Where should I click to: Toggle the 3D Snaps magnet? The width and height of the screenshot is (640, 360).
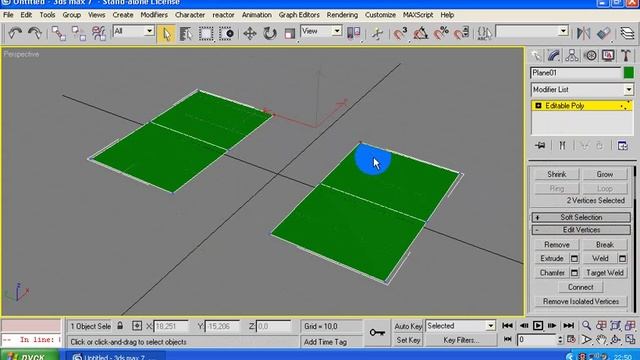[x=400, y=33]
